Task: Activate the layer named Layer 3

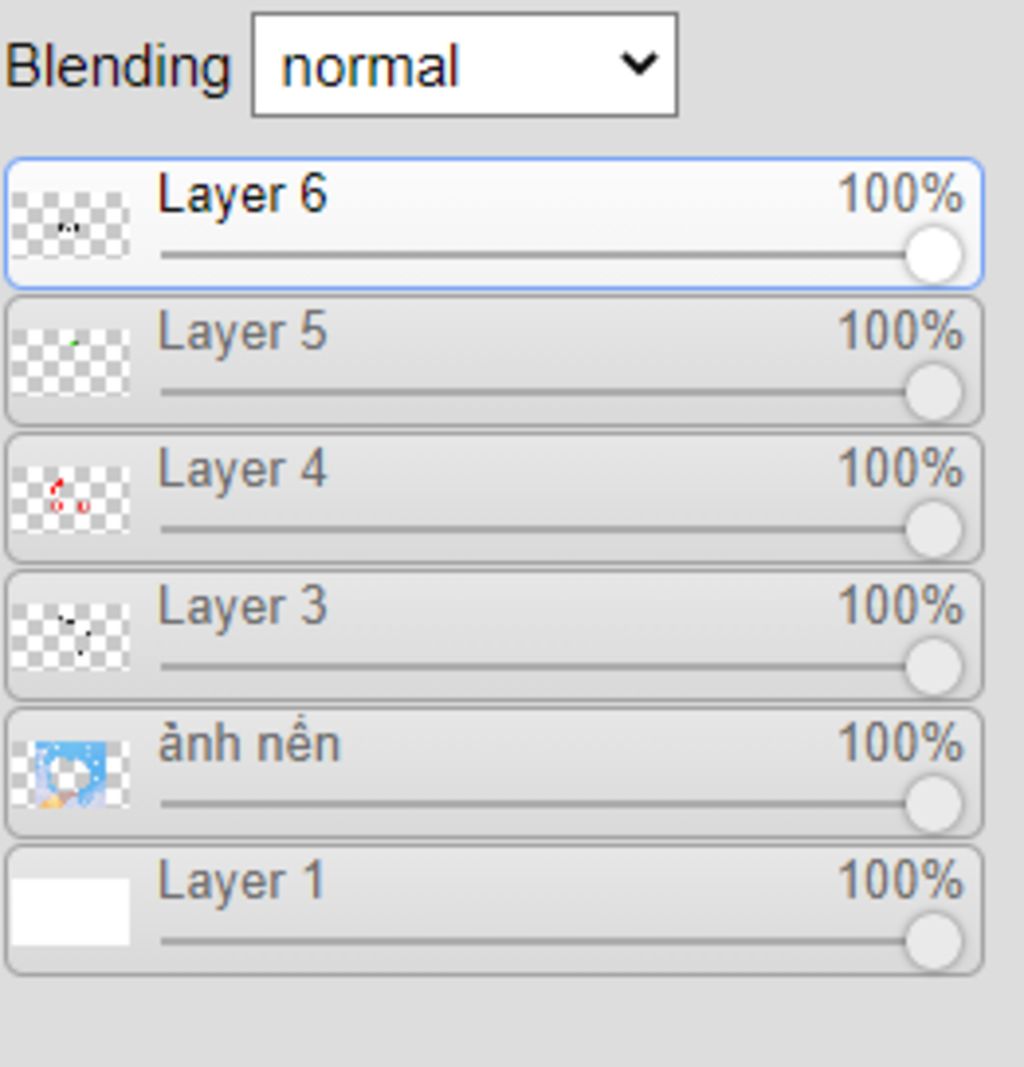Action: coord(494,636)
